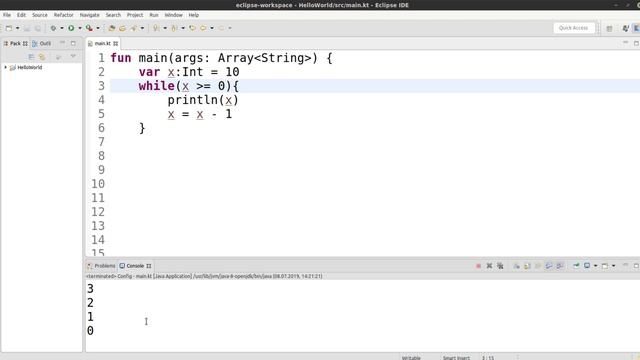Open the Next Annotation dropdown arrow
The image size is (640, 360).
tap(165, 28)
